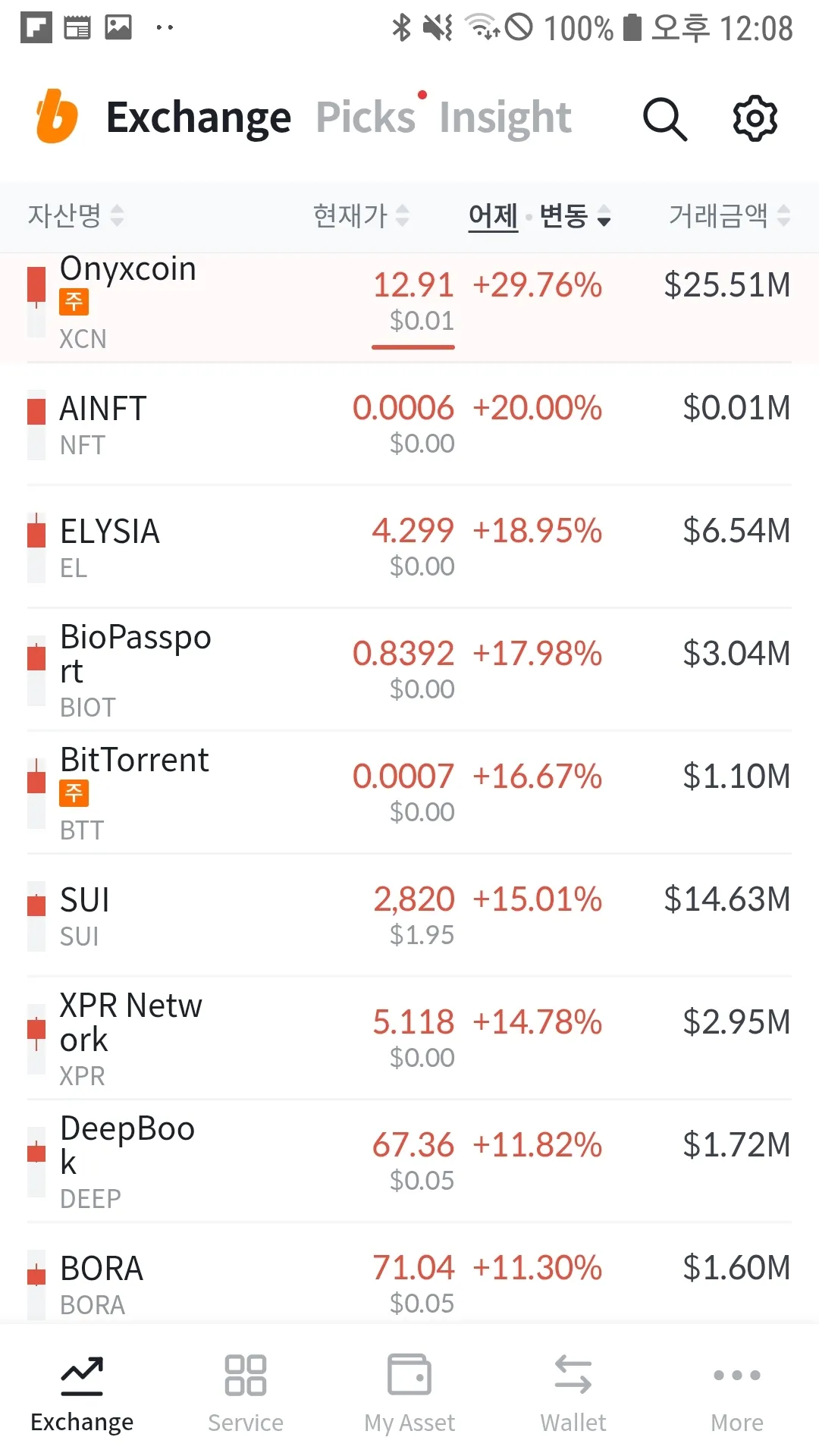
Task: Tap Onyxcoin candlestick mini chart
Action: [36, 302]
